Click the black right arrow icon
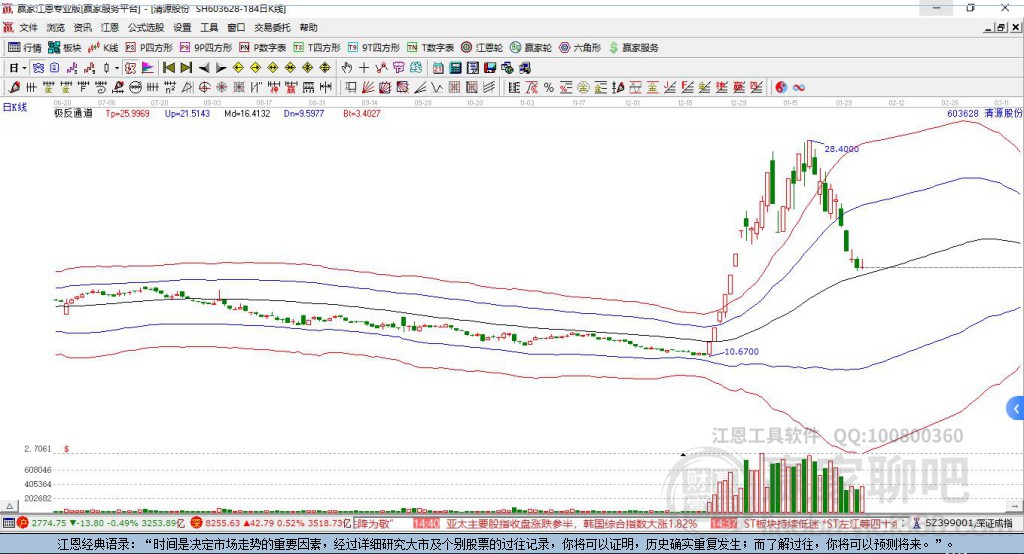 pyautogui.click(x=221, y=68)
